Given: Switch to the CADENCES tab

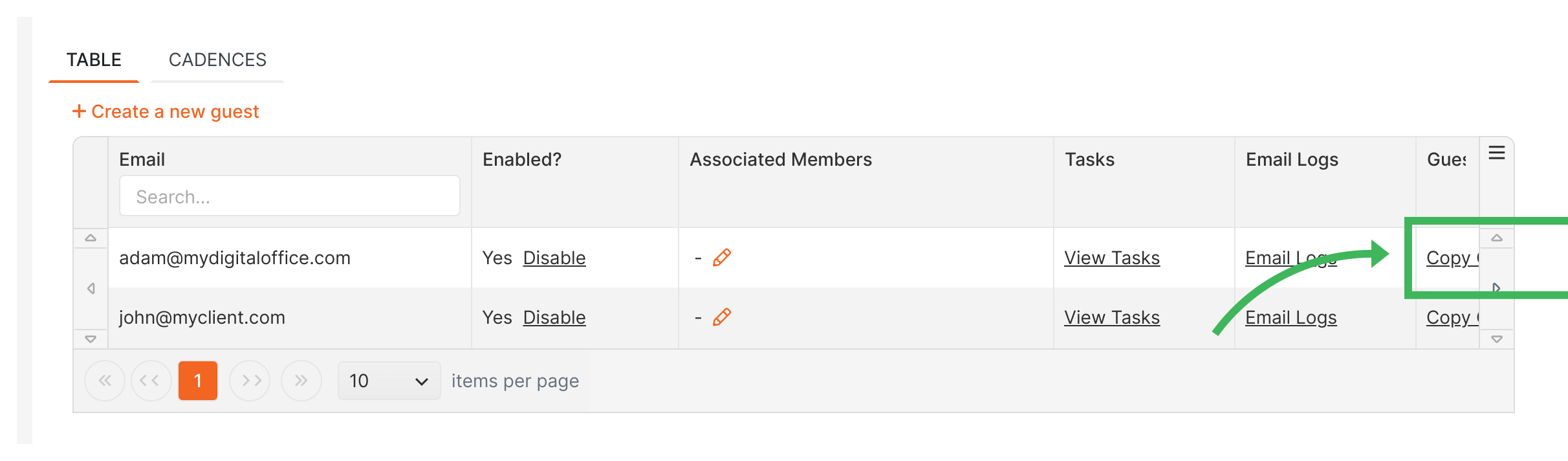Looking at the screenshot, I should (x=217, y=60).
